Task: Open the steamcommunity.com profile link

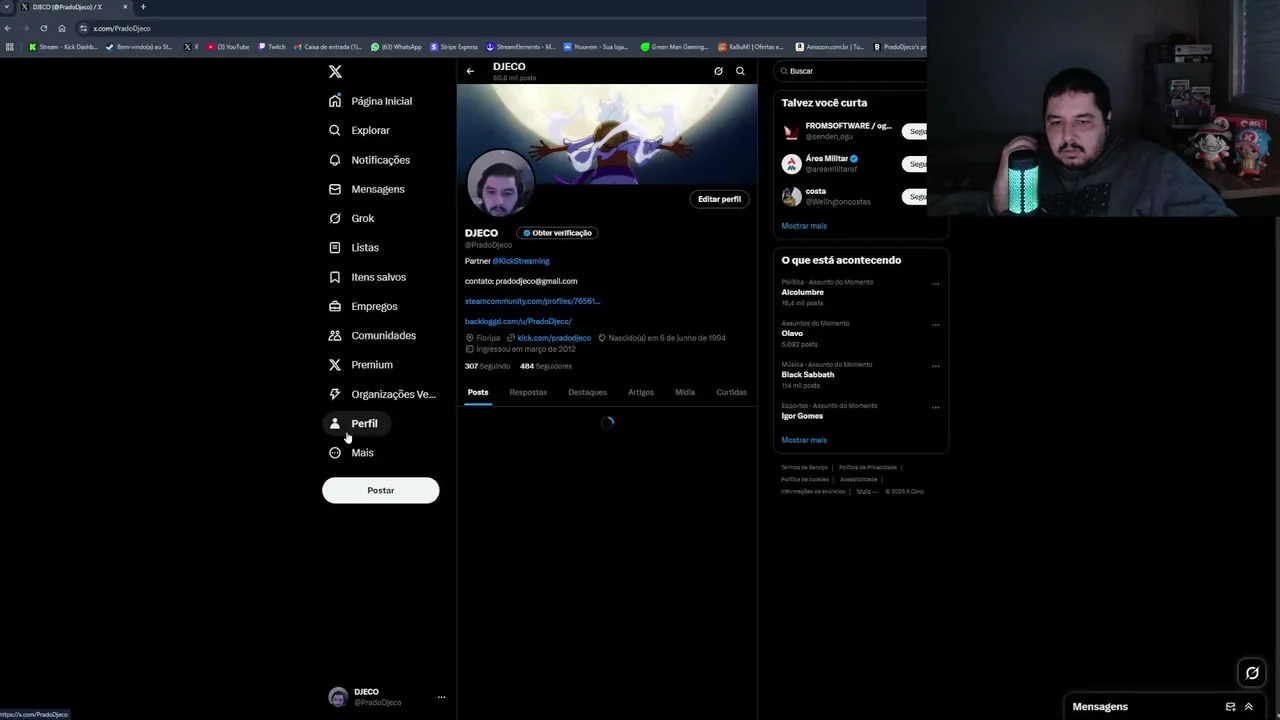Action: coord(532,301)
